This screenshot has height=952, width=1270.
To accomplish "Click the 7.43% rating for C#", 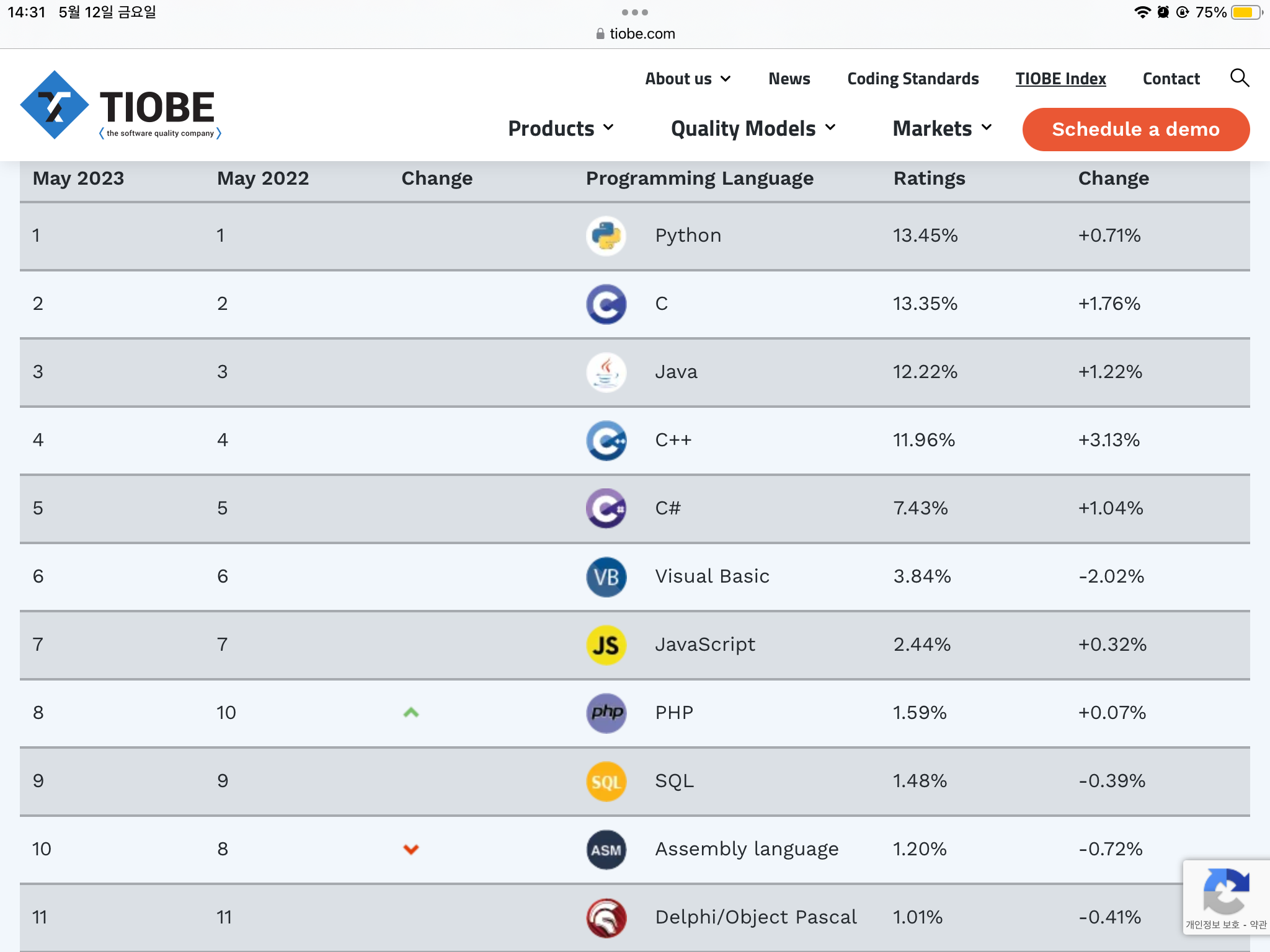I will [x=920, y=508].
